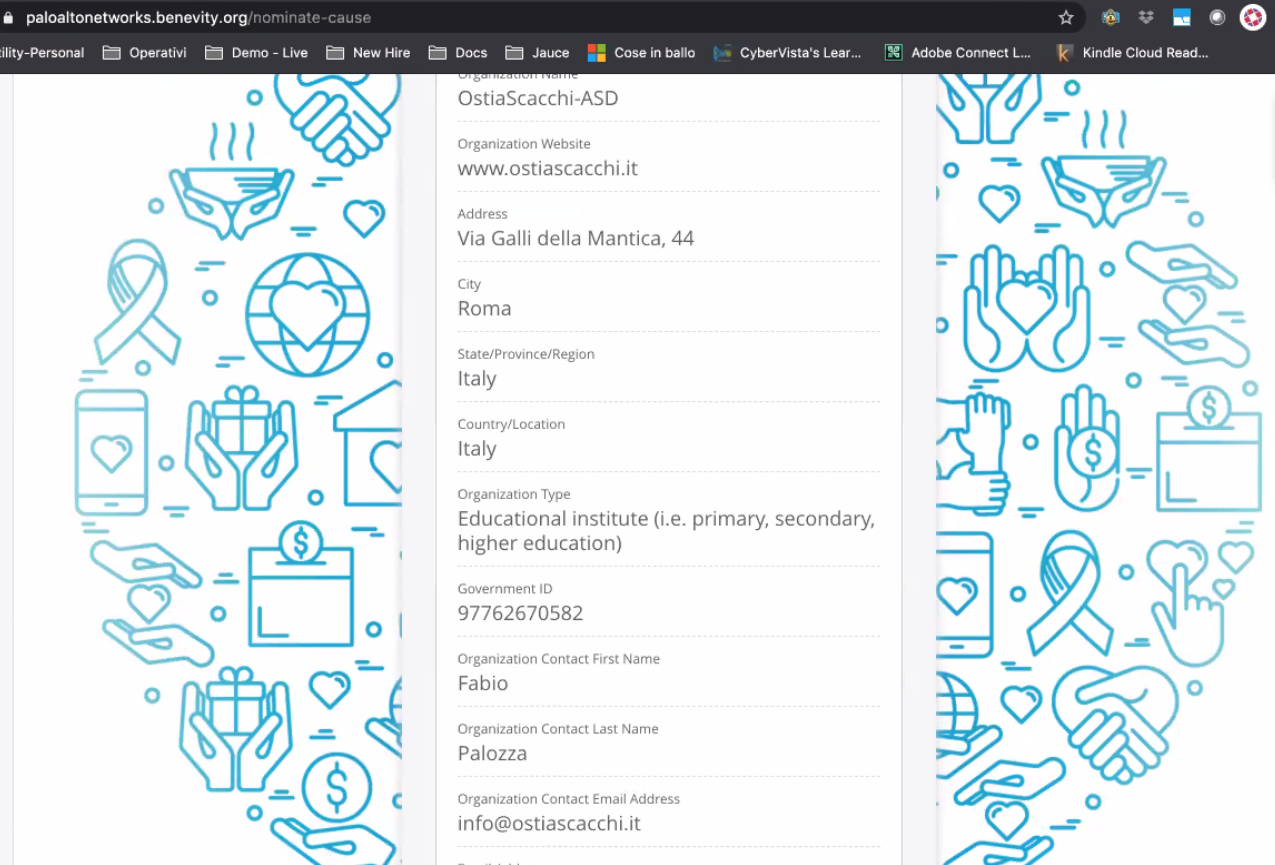The image size is (1275, 865).
Task: Open the Chrome profile avatar
Action: pos(1253,17)
